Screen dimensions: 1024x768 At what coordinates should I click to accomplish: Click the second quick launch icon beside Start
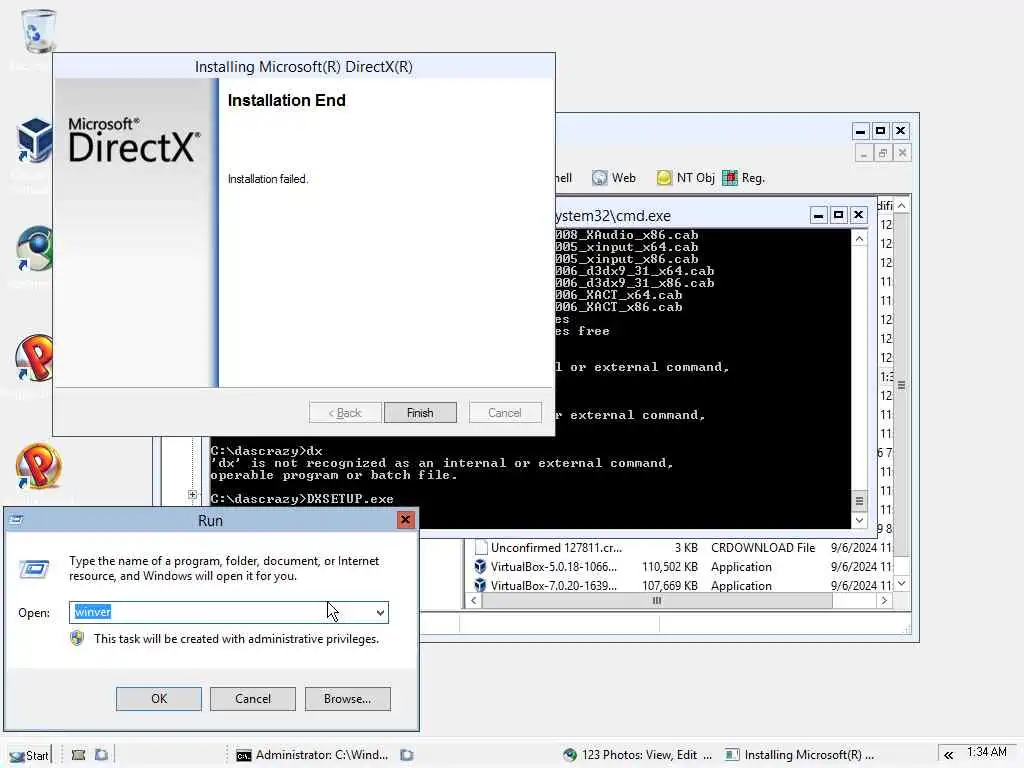(101, 755)
